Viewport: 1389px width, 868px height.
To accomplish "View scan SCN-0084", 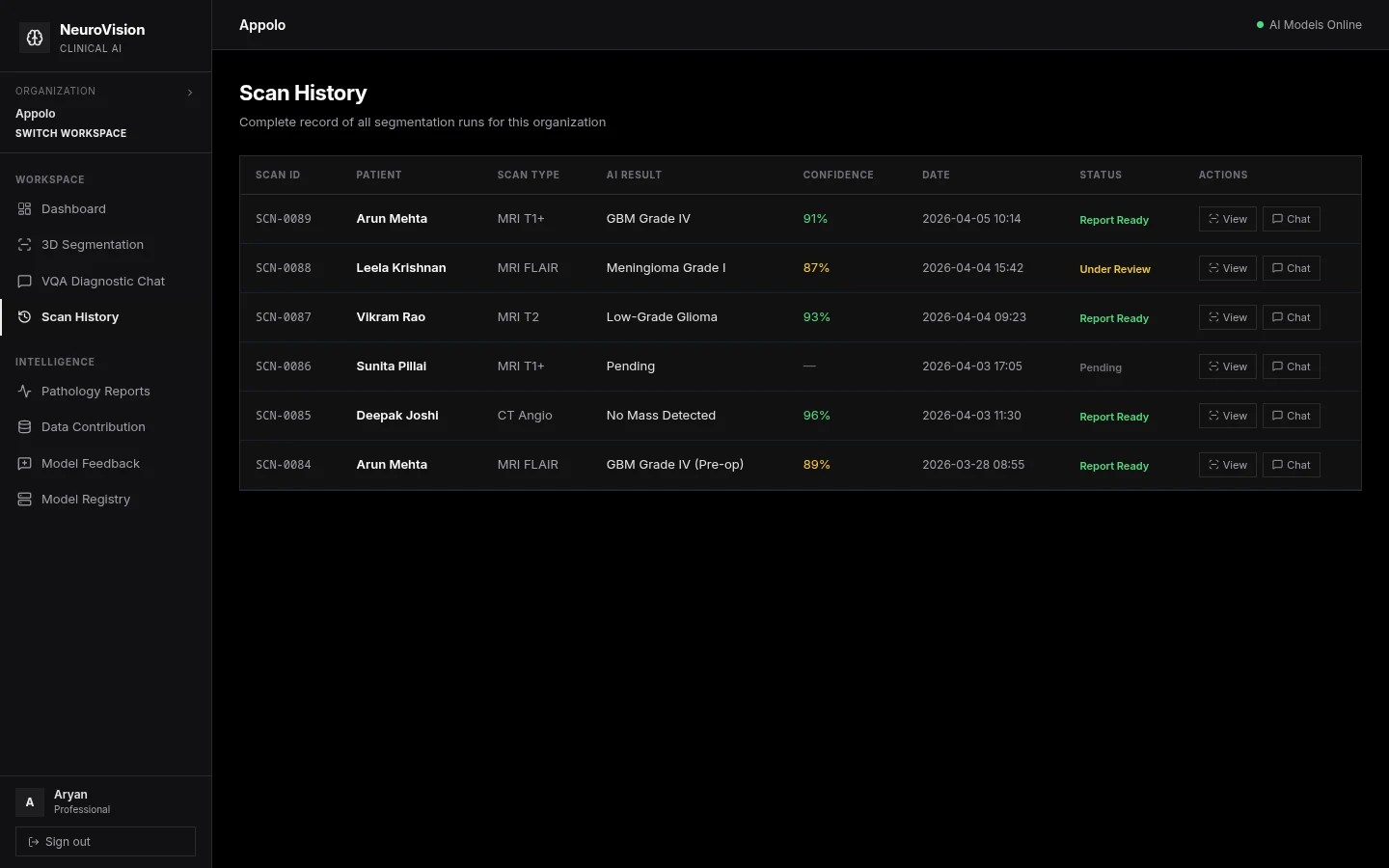I will point(1228,465).
